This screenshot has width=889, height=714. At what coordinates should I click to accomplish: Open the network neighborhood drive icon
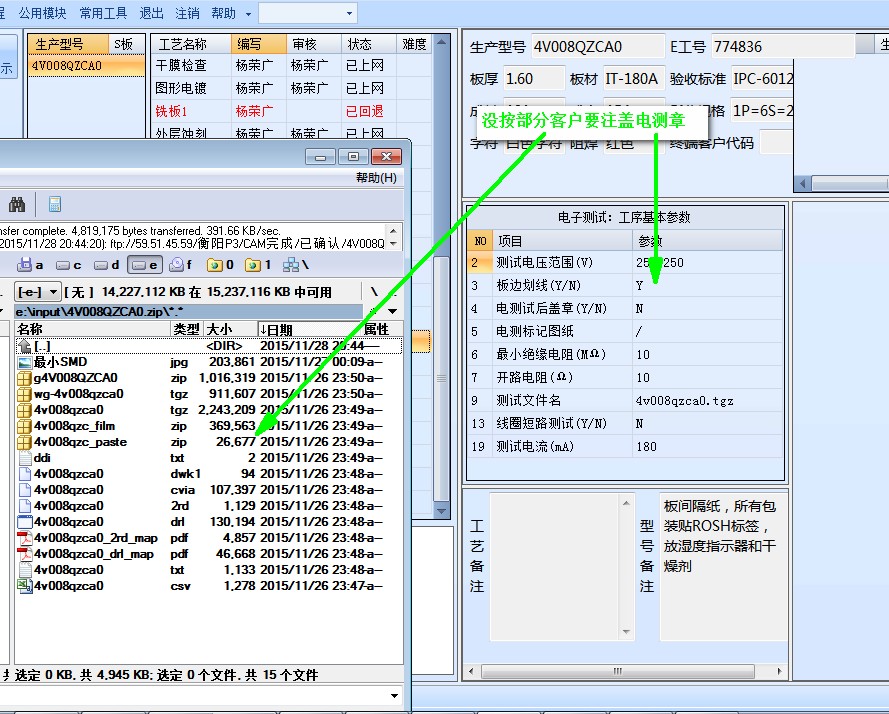point(295,265)
